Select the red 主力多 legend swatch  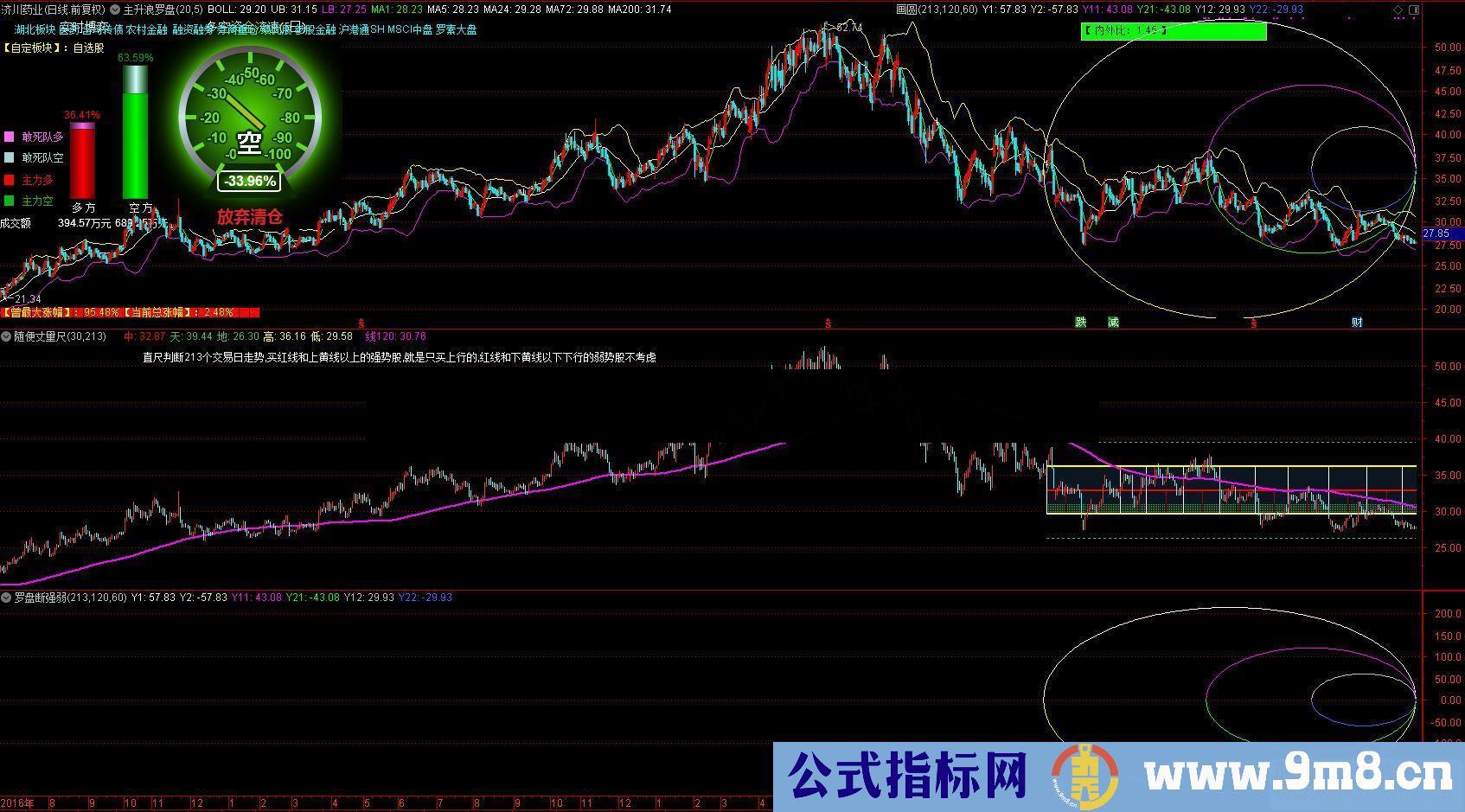pyautogui.click(x=10, y=180)
